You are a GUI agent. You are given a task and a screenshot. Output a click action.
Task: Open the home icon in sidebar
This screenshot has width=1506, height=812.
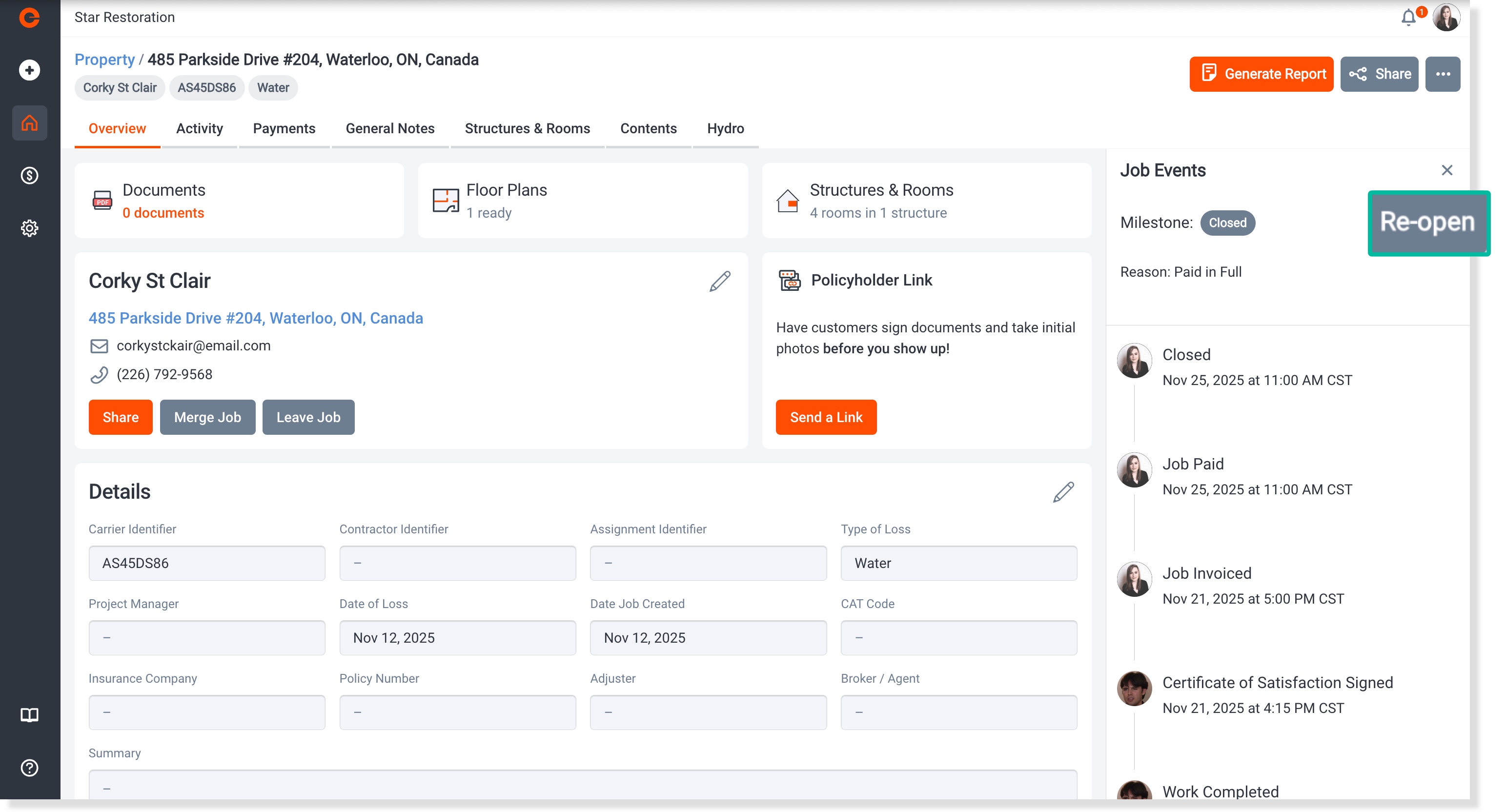point(29,123)
